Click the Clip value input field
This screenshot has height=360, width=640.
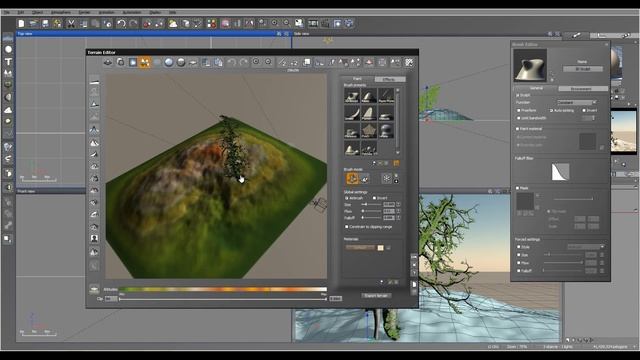click(111, 299)
